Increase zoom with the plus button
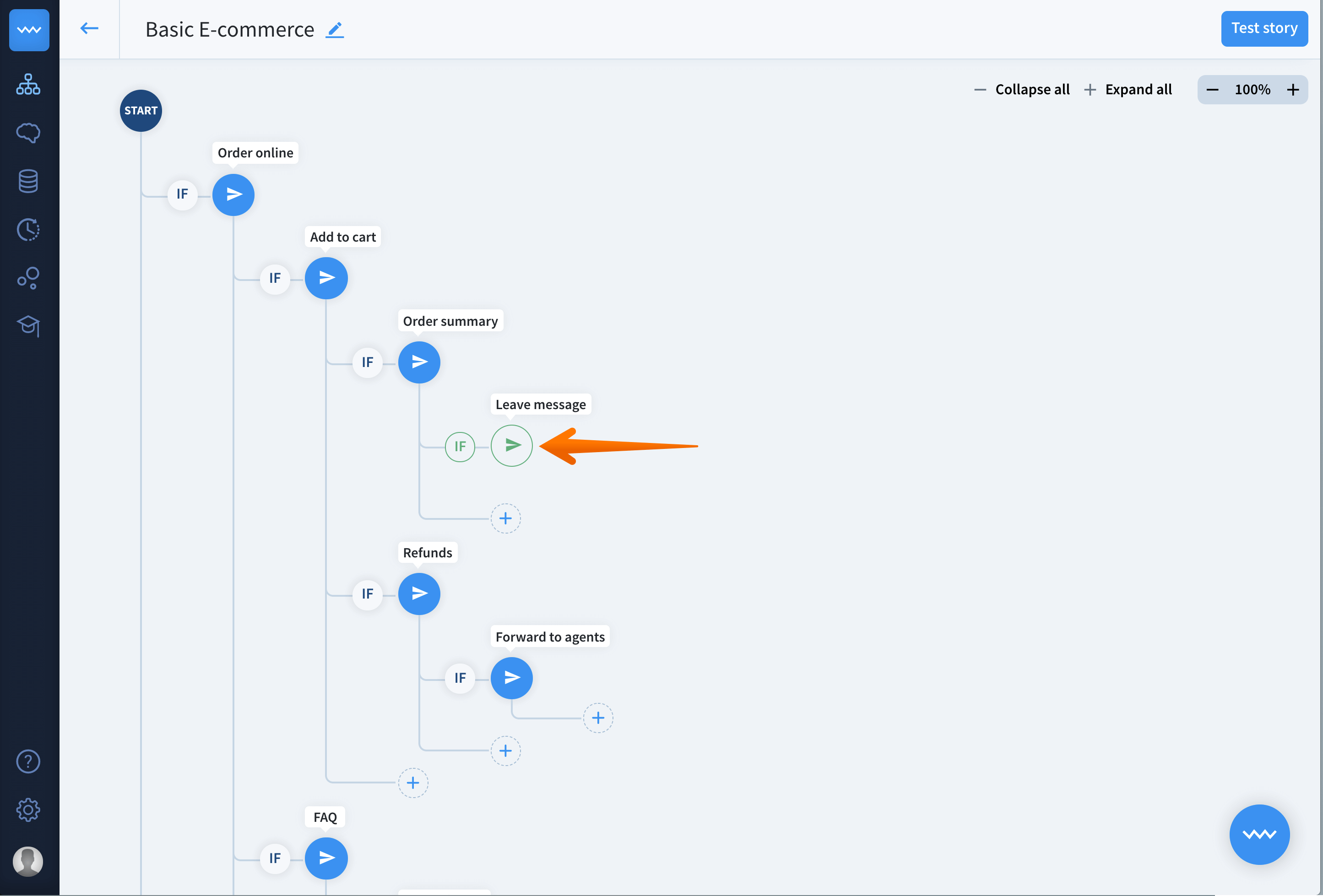 [x=1293, y=90]
